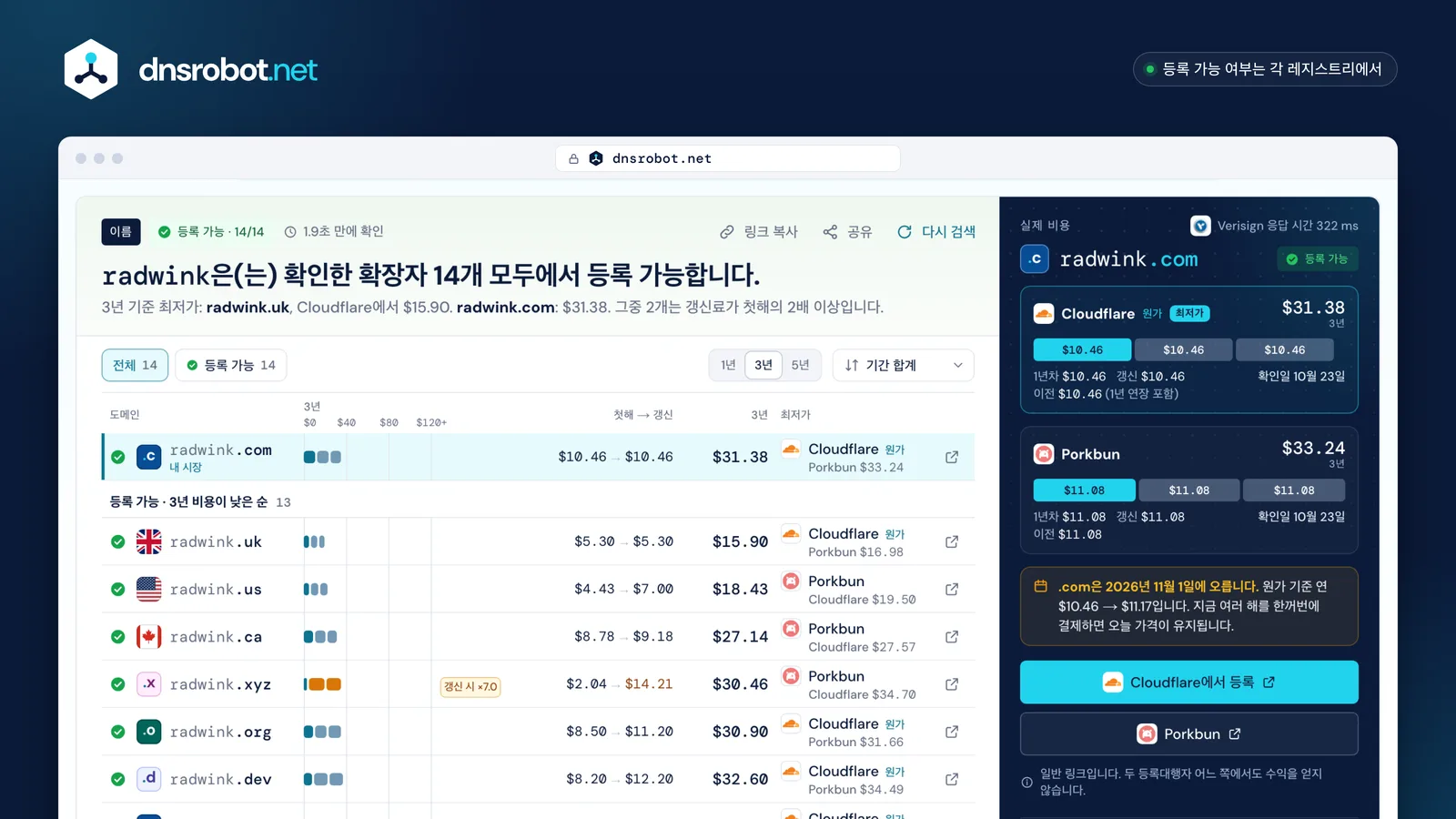Screen dimensions: 1456x819
Task: Click the orange cost bar for radwink.xyz
Action: (323, 684)
